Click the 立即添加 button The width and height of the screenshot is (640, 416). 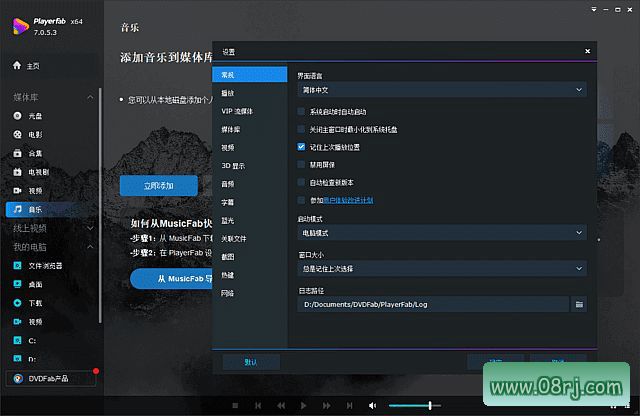point(159,186)
